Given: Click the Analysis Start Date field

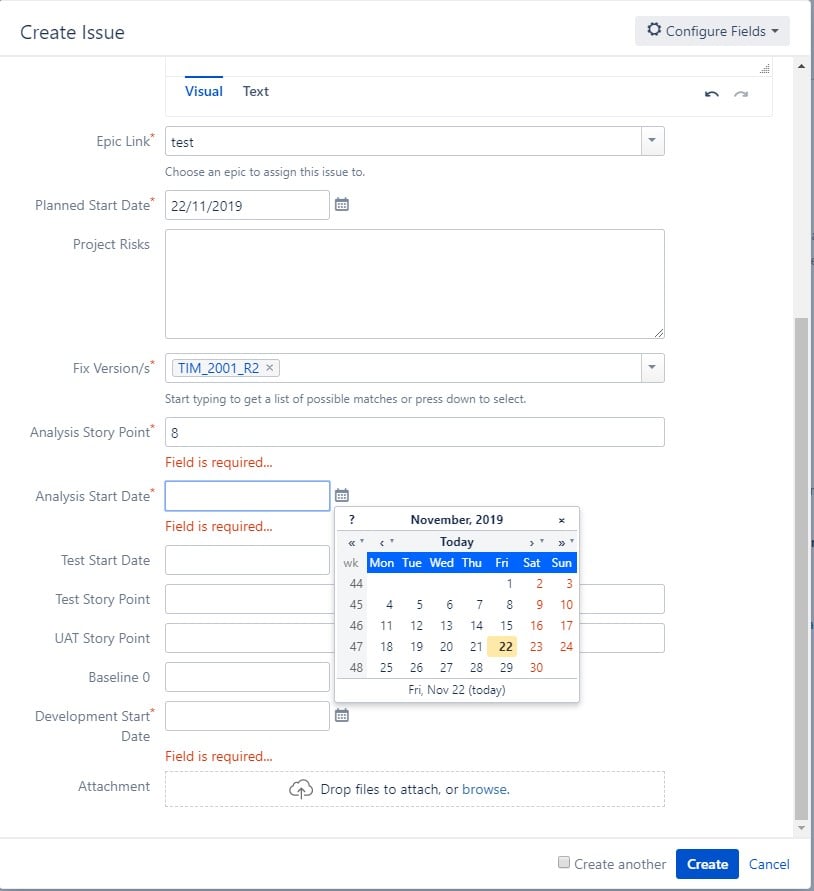Looking at the screenshot, I should pyautogui.click(x=247, y=496).
